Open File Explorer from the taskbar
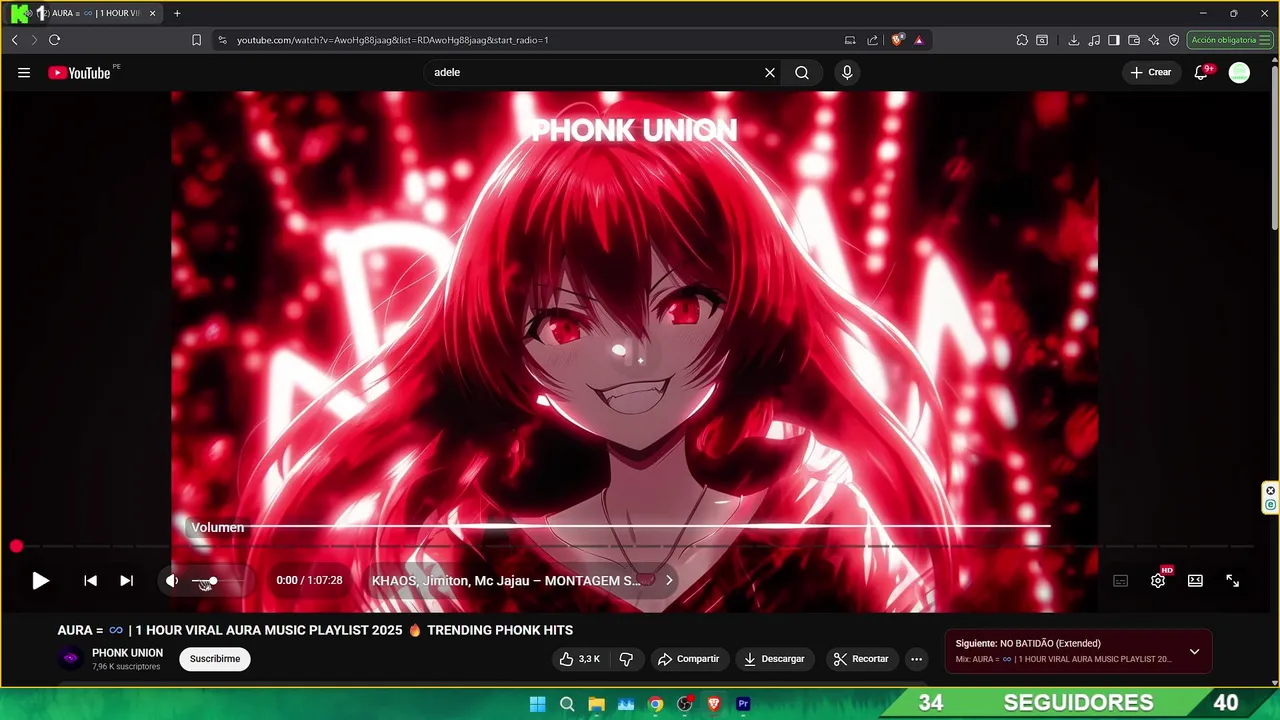This screenshot has height=720, width=1280. [x=596, y=704]
